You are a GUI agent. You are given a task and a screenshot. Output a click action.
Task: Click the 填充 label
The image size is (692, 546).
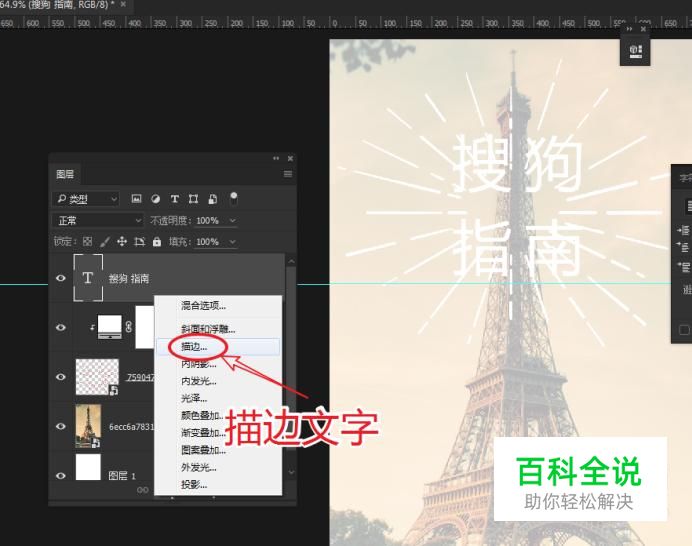[180, 241]
